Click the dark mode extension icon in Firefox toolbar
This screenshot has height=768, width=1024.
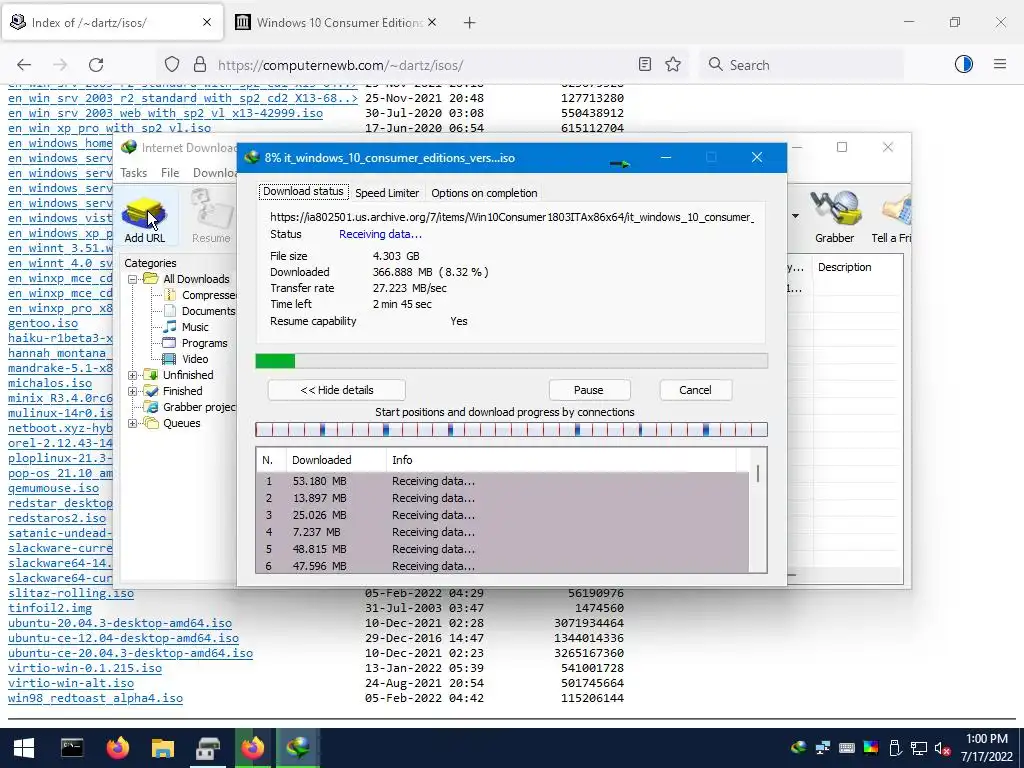[x=964, y=64]
